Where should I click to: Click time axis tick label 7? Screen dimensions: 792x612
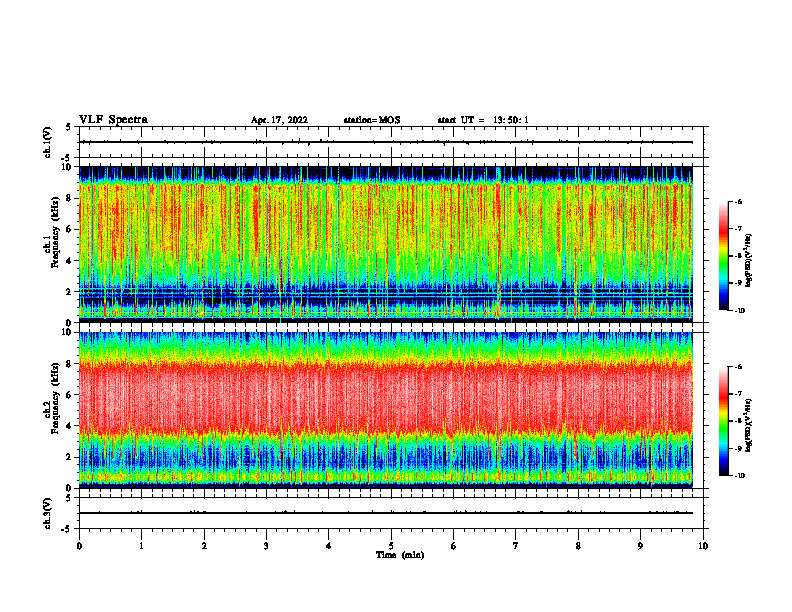click(516, 546)
